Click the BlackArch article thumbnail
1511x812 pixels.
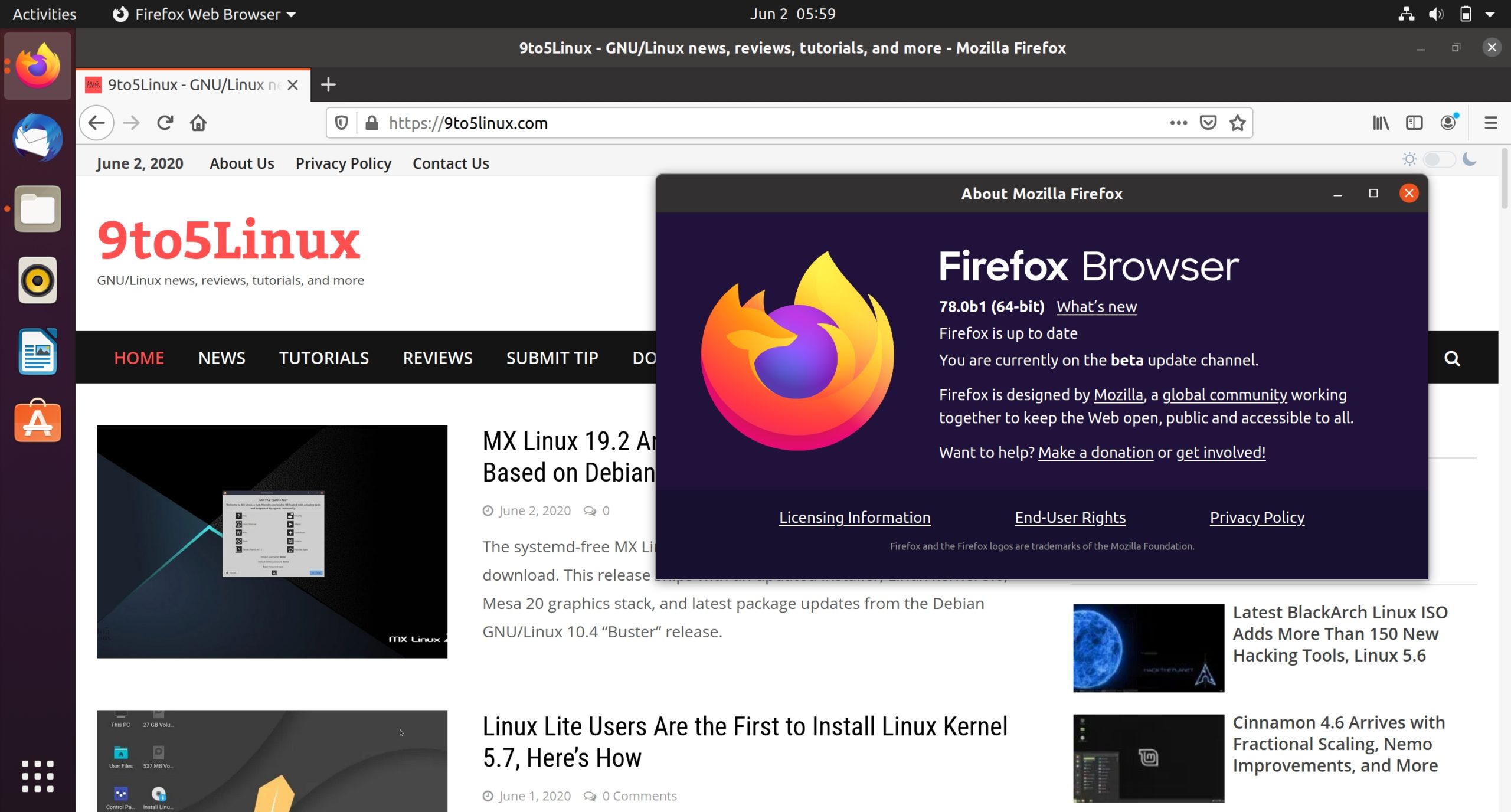(1148, 648)
